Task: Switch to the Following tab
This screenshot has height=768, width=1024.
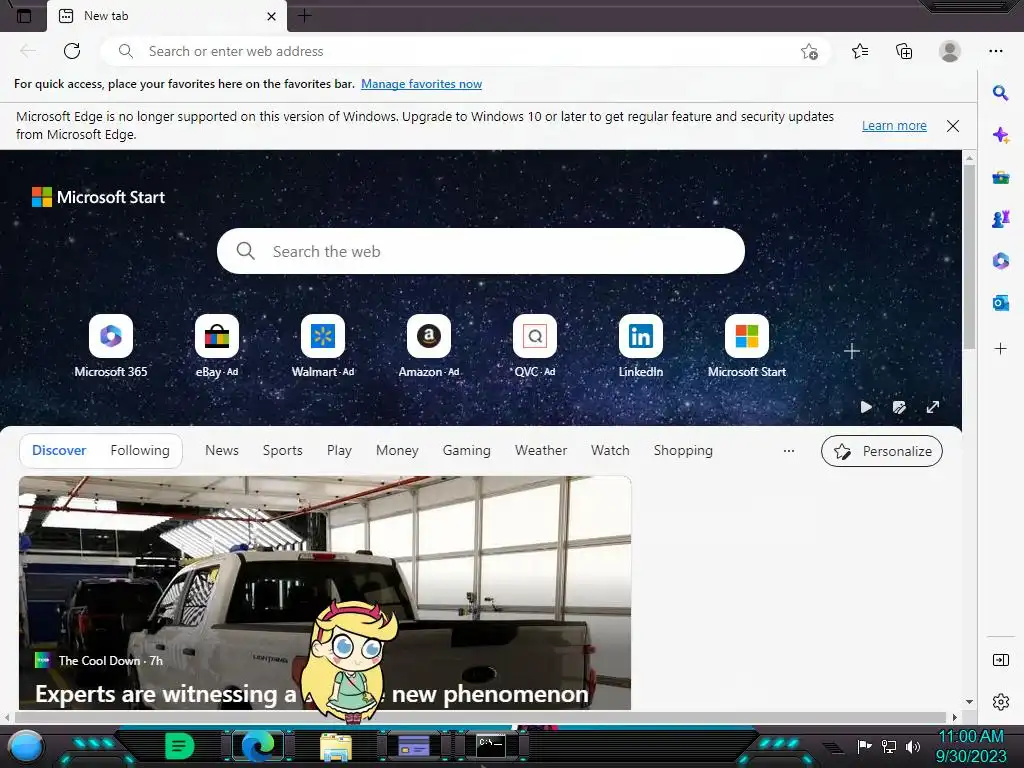Action: click(x=140, y=451)
